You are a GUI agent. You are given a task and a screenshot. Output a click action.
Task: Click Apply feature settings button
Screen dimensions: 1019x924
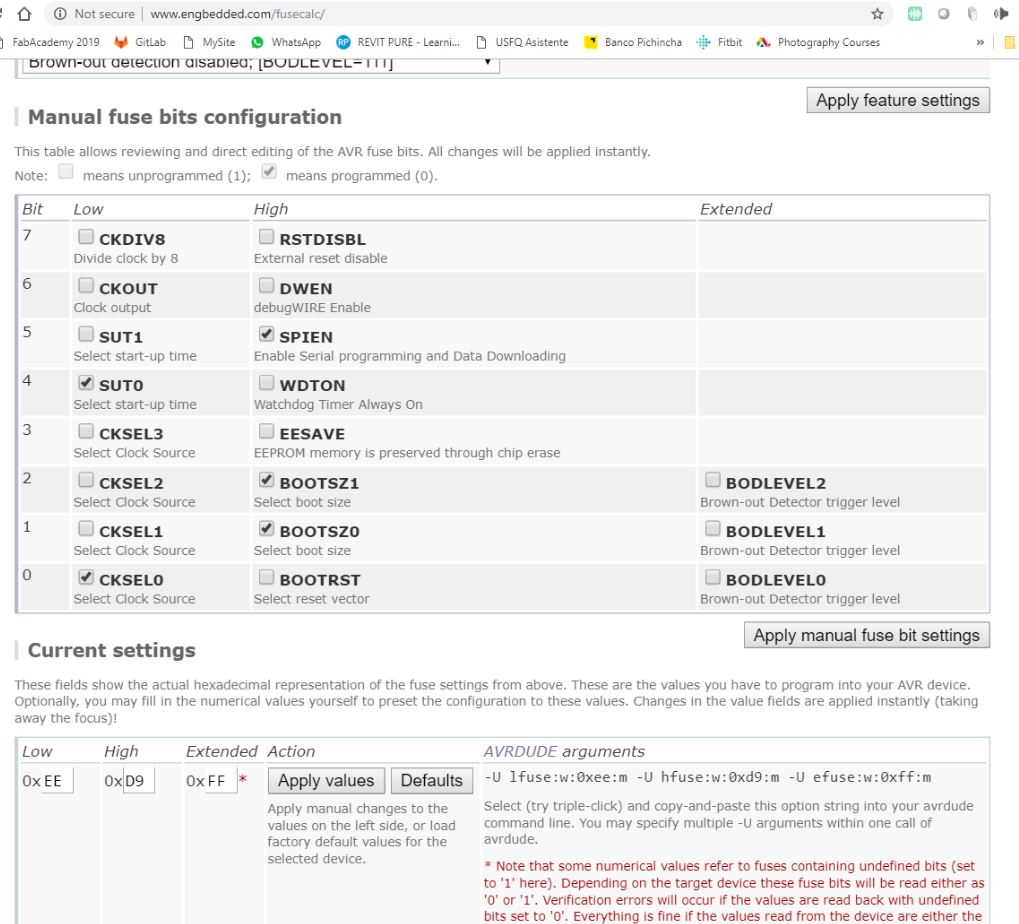[897, 100]
